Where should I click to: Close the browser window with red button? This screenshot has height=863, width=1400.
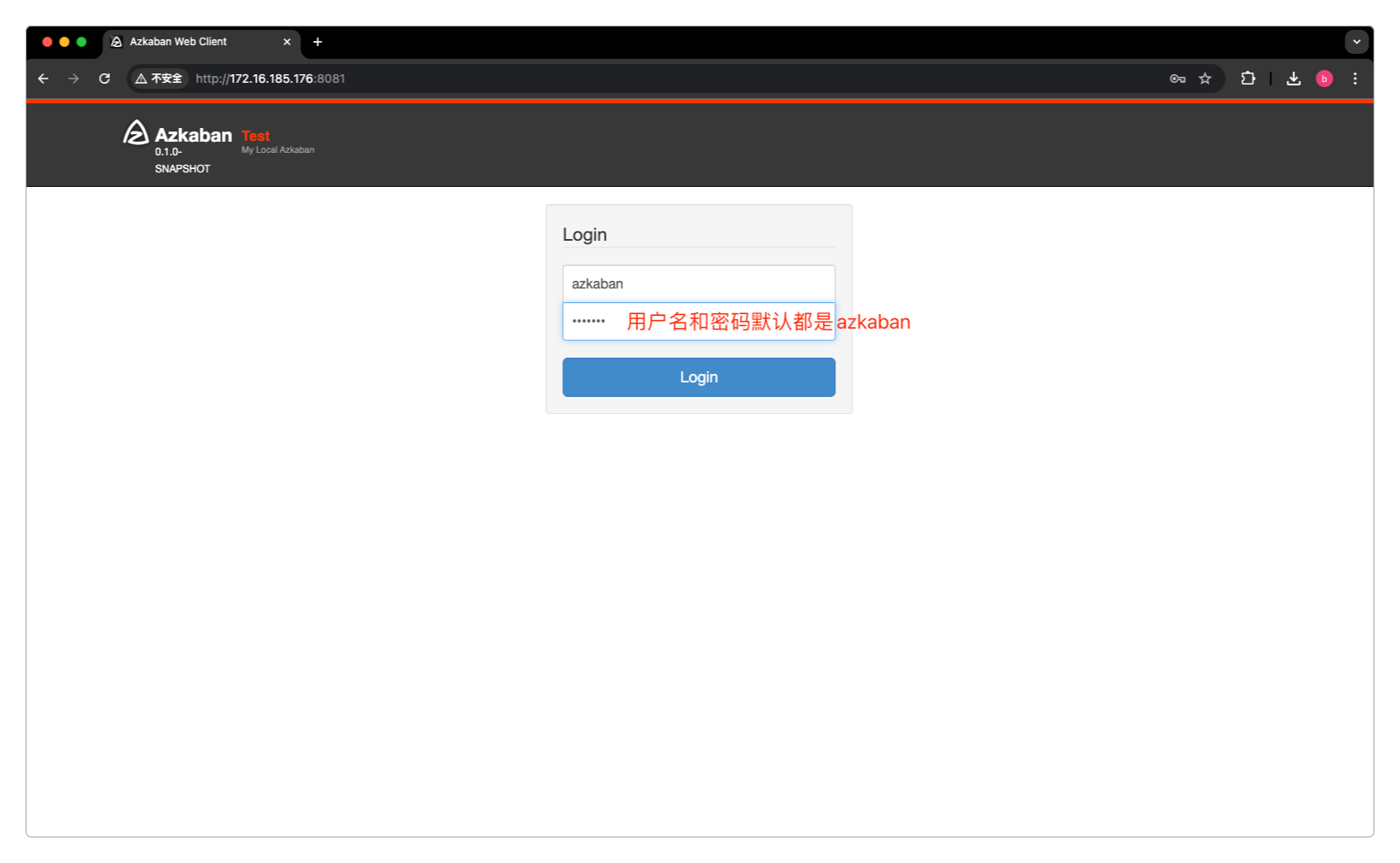tap(47, 42)
